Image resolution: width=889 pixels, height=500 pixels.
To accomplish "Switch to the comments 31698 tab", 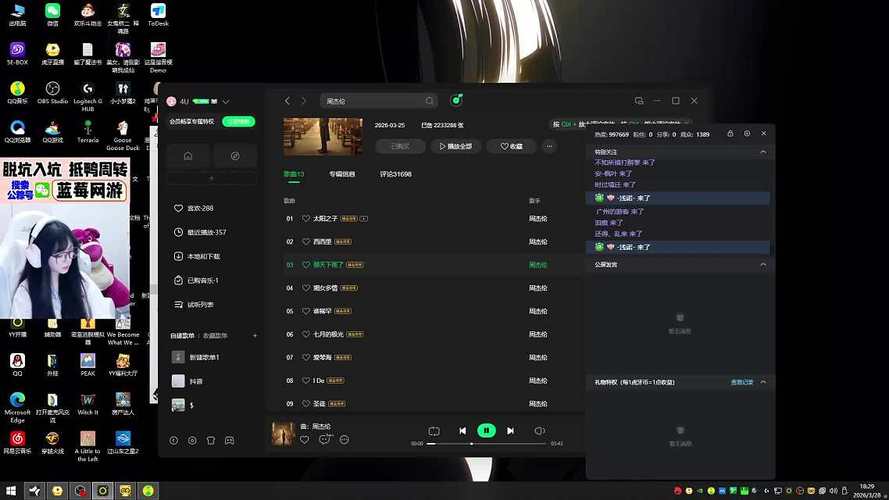I will (396, 174).
